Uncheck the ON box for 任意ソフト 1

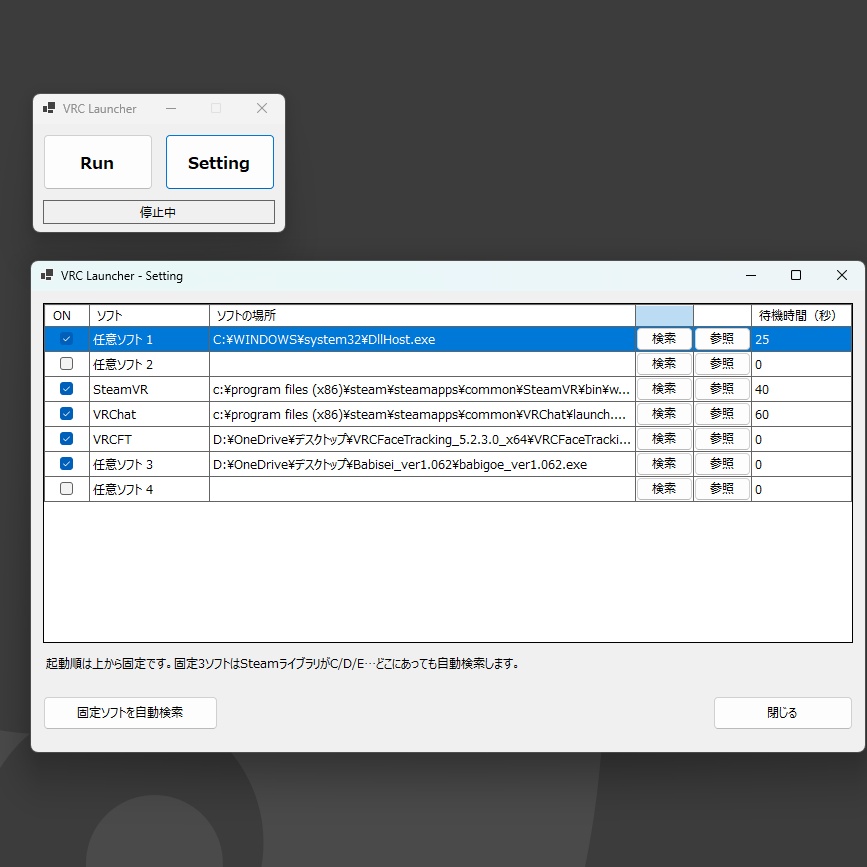(66, 338)
